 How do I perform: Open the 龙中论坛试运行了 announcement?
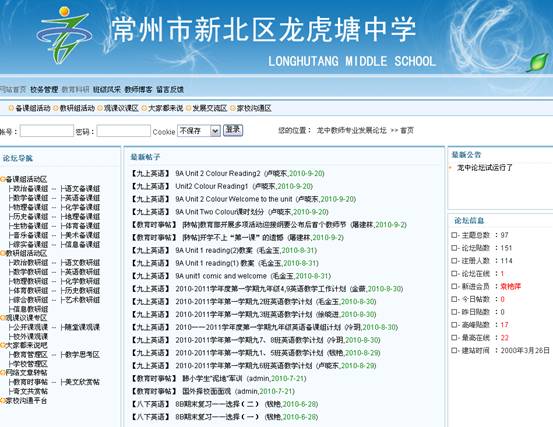click(485, 168)
